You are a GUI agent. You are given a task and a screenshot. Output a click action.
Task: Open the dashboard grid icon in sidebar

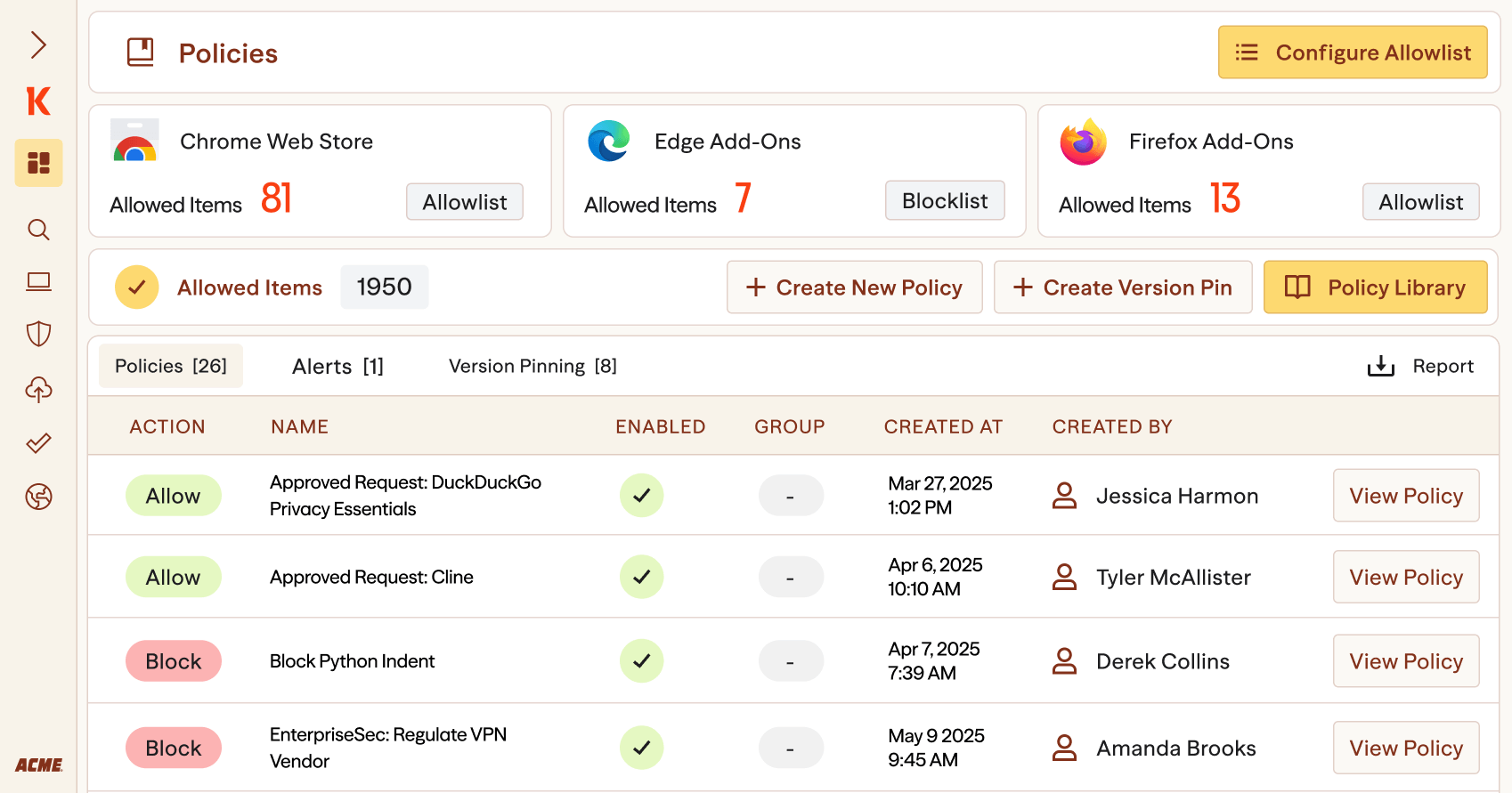tap(38, 163)
